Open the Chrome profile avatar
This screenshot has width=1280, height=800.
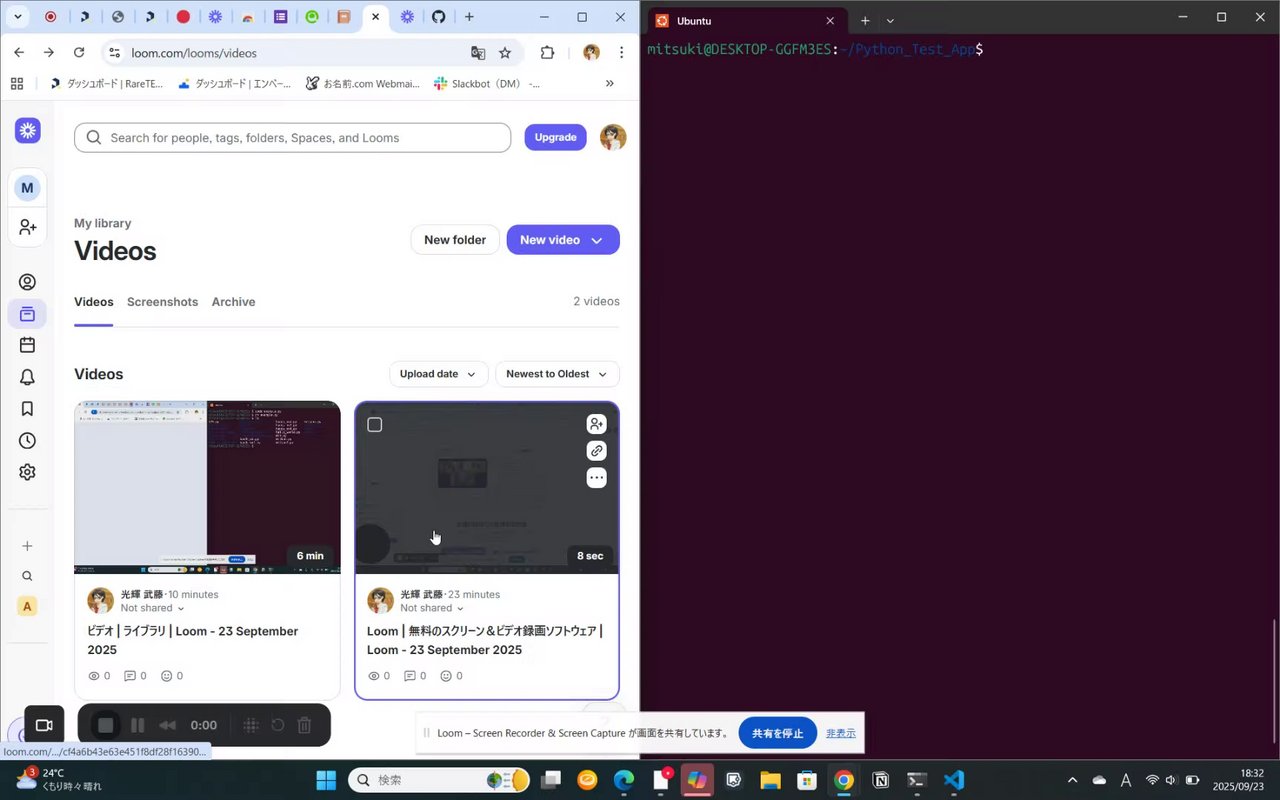coord(591,53)
